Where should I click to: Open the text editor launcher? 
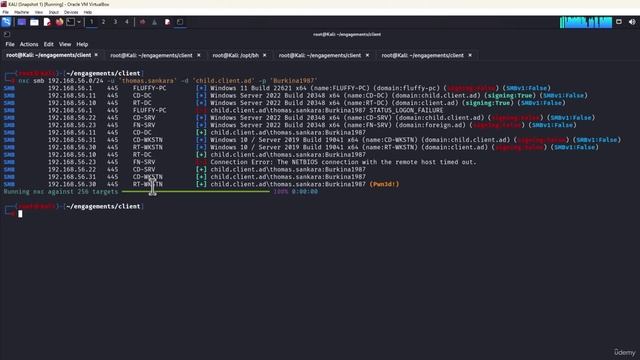[47, 22]
